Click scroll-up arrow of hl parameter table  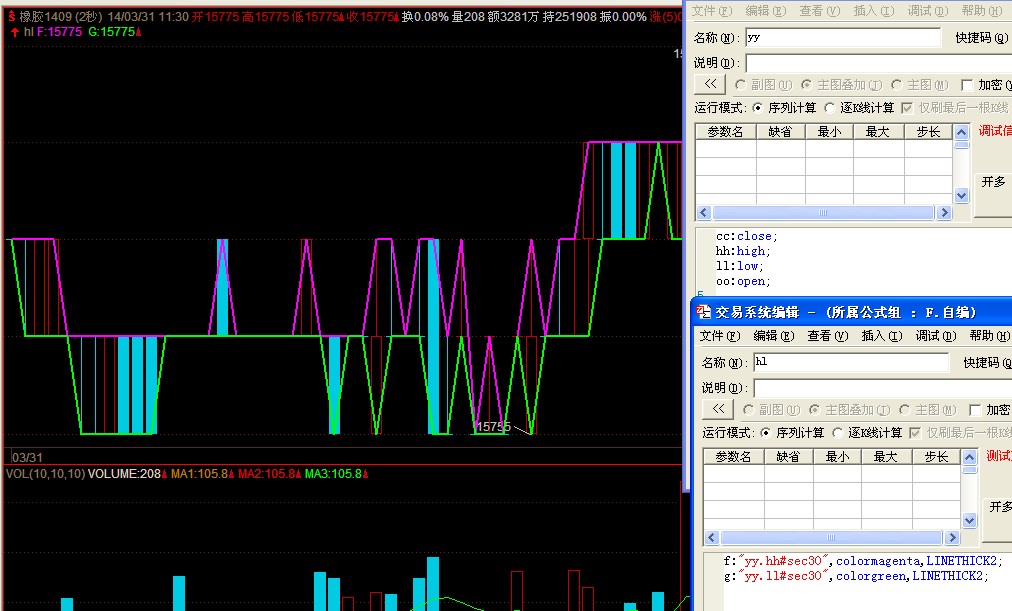[969, 457]
